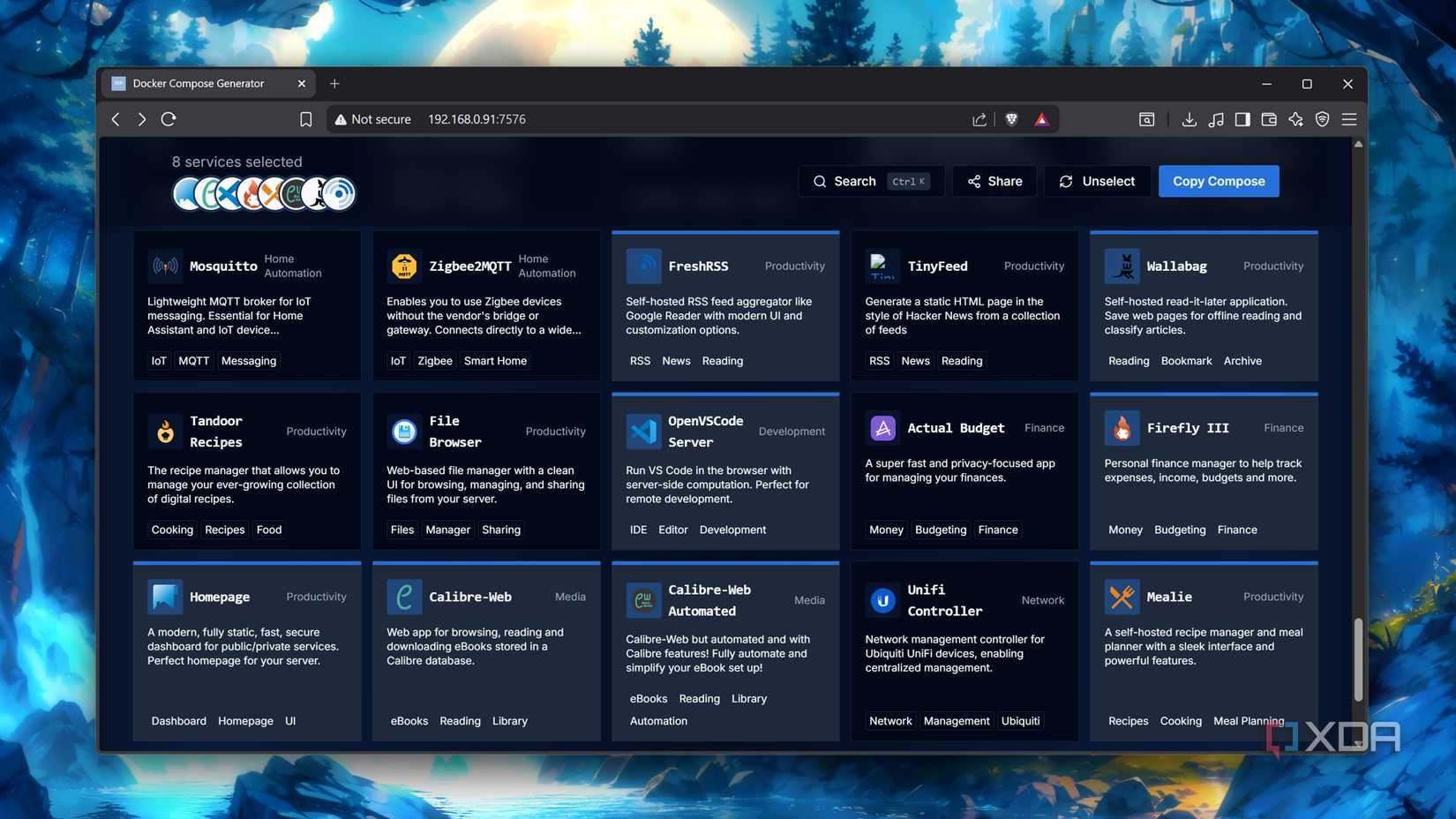Viewport: 1456px width, 819px height.
Task: Open the Leo AI assistant icon
Action: (1295, 119)
